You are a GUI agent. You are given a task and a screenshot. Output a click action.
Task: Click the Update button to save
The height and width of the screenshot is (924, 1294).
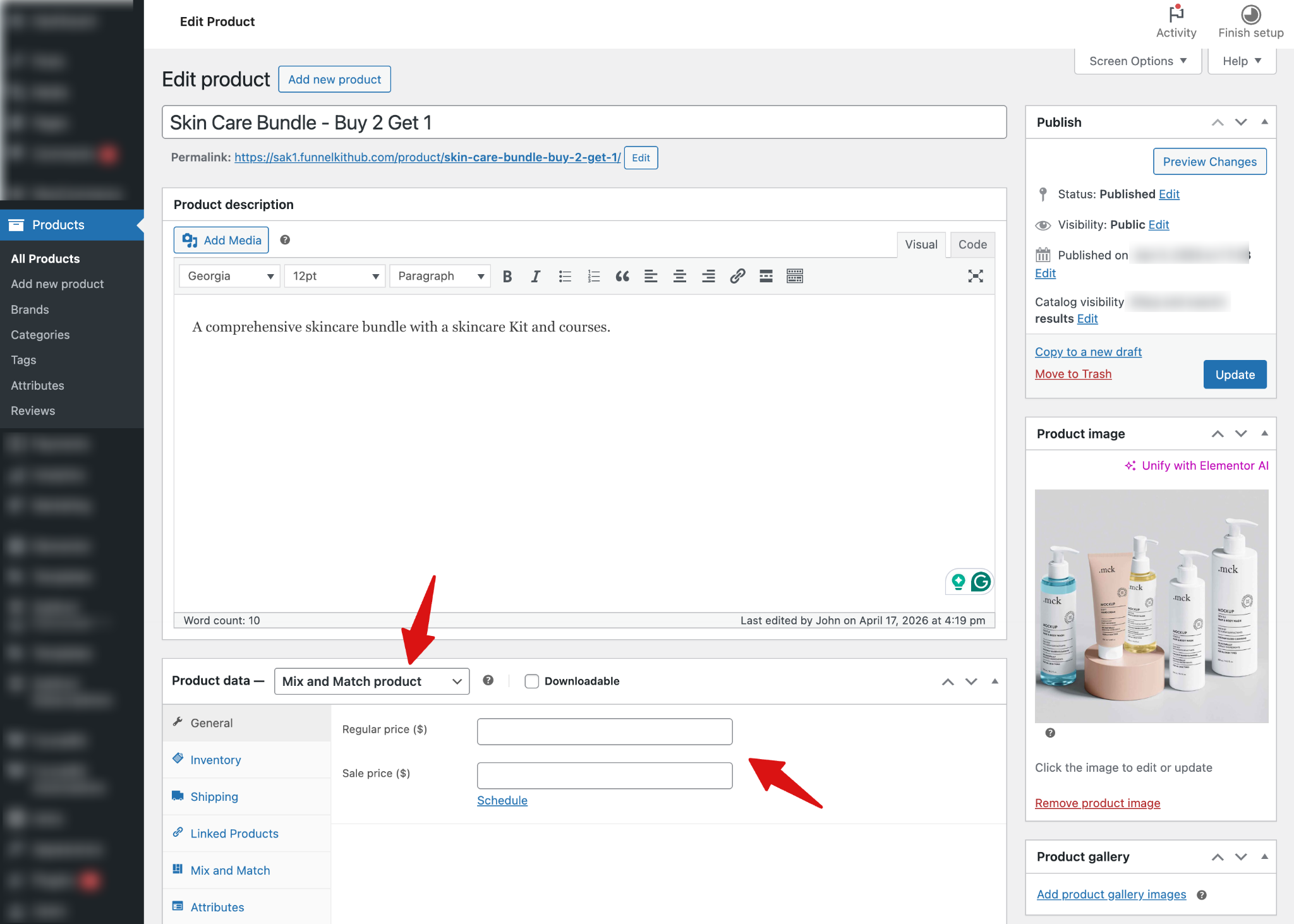1234,374
